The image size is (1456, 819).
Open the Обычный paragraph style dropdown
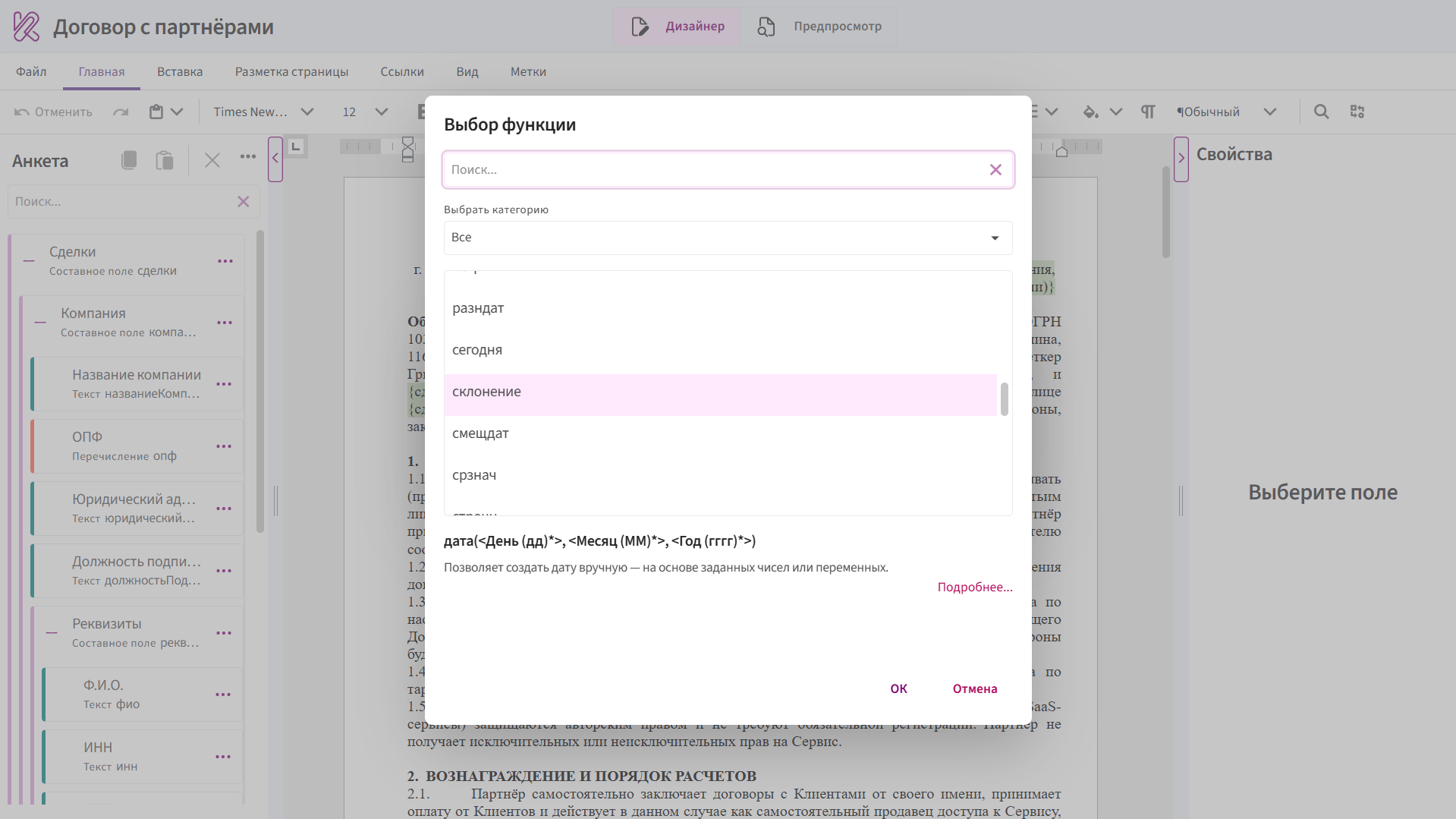pos(1269,112)
